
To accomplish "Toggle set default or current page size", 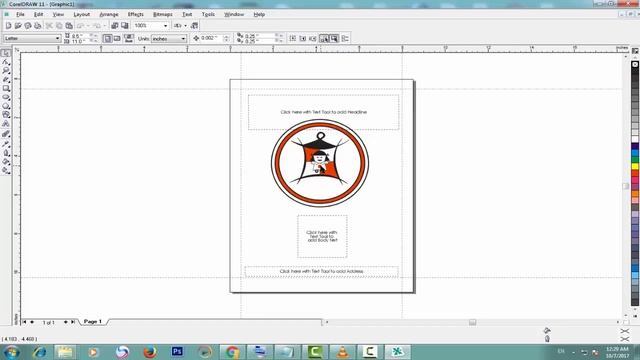I will [x=129, y=38].
